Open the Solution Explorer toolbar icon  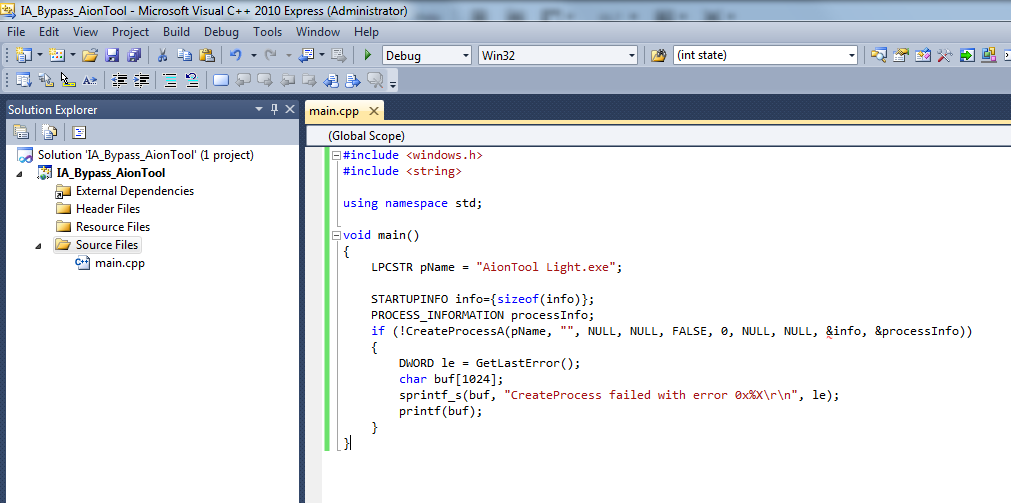[x=878, y=55]
